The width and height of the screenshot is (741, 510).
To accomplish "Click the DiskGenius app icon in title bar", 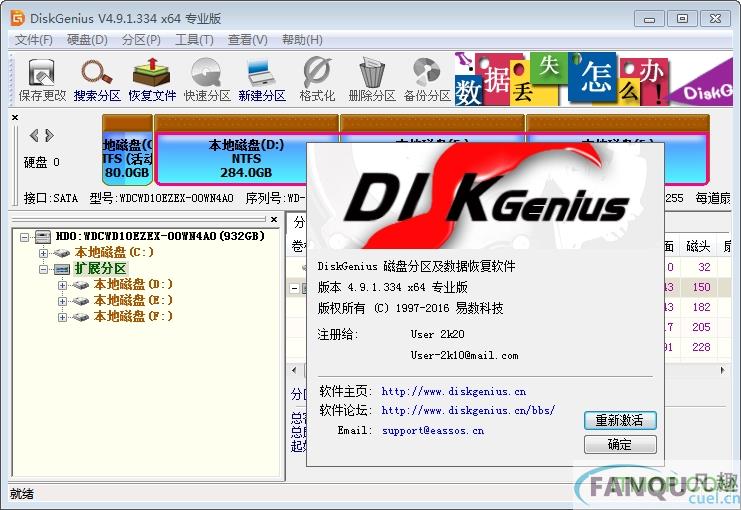I will 17,18.
